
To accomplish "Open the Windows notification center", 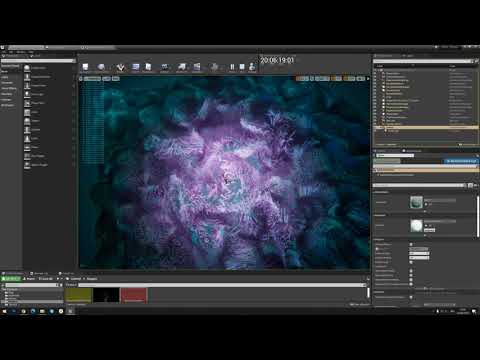I will (474, 311).
